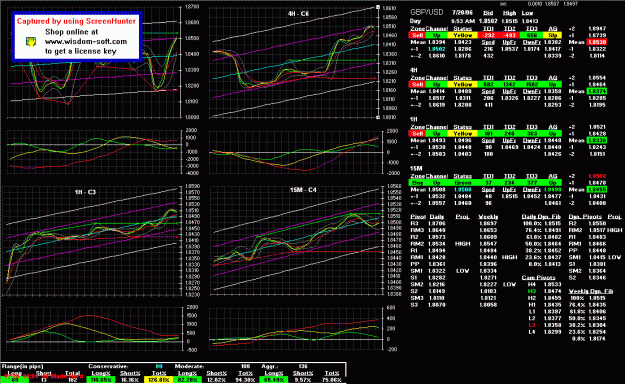Click inside the 15M - C4 price channel chart
625x384 pixels.
pos(295,240)
